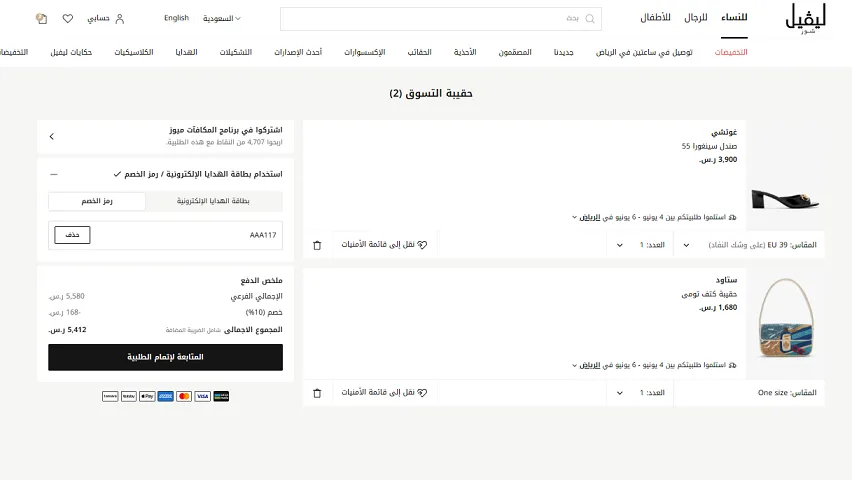Open the New (جديدنا) menu
The width and height of the screenshot is (852, 480).
[563, 52]
